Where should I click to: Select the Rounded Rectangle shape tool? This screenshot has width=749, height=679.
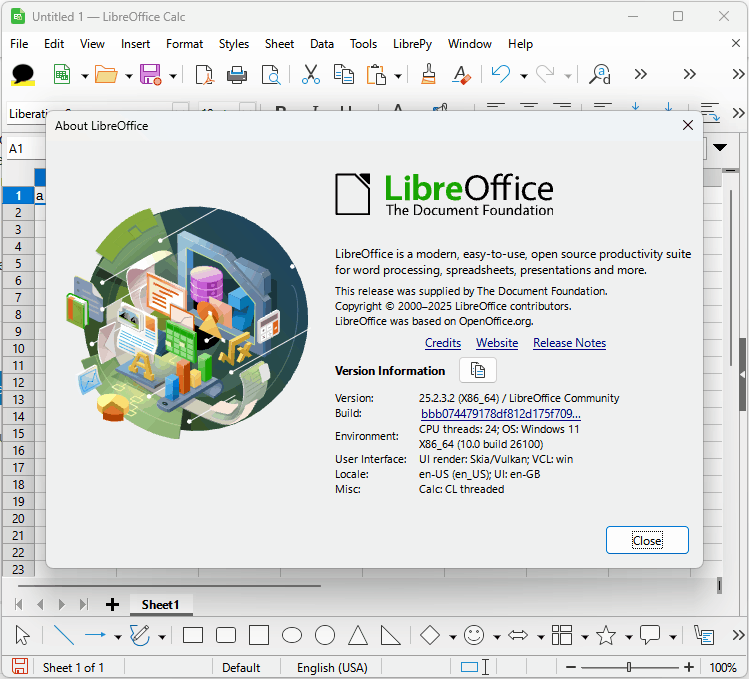[226, 636]
